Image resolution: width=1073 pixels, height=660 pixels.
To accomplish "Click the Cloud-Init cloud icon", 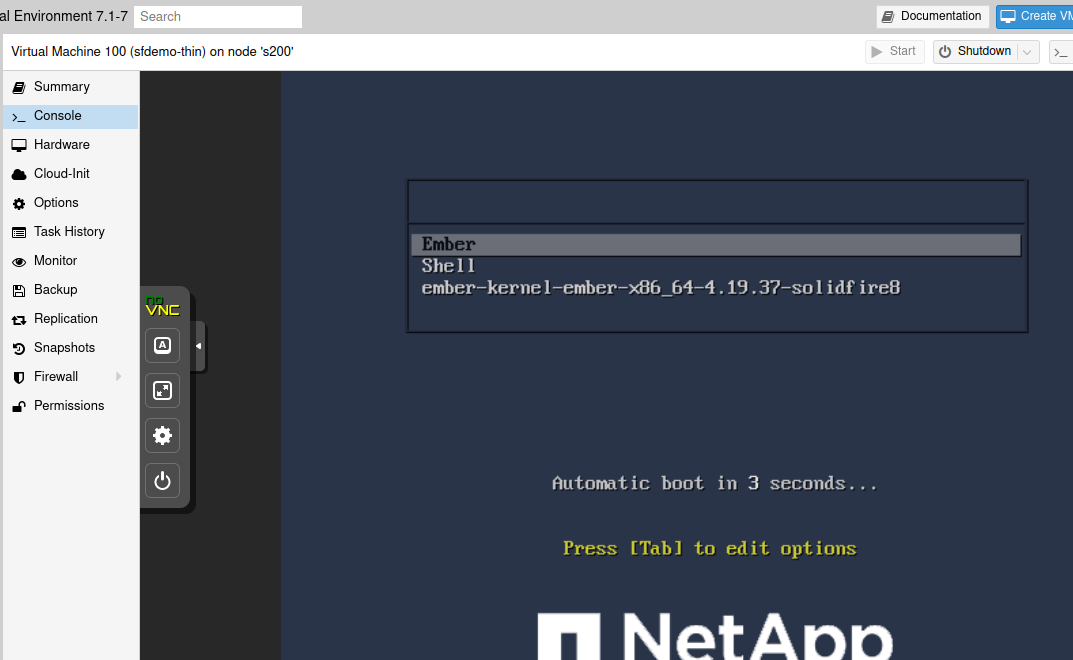I will pyautogui.click(x=19, y=175).
